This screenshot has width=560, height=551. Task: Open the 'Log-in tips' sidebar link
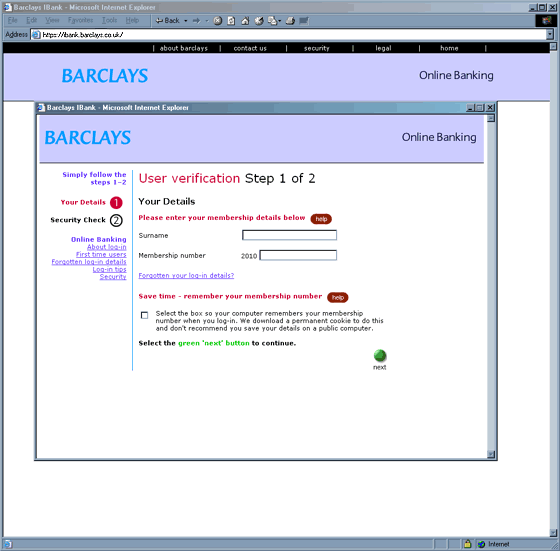click(110, 270)
